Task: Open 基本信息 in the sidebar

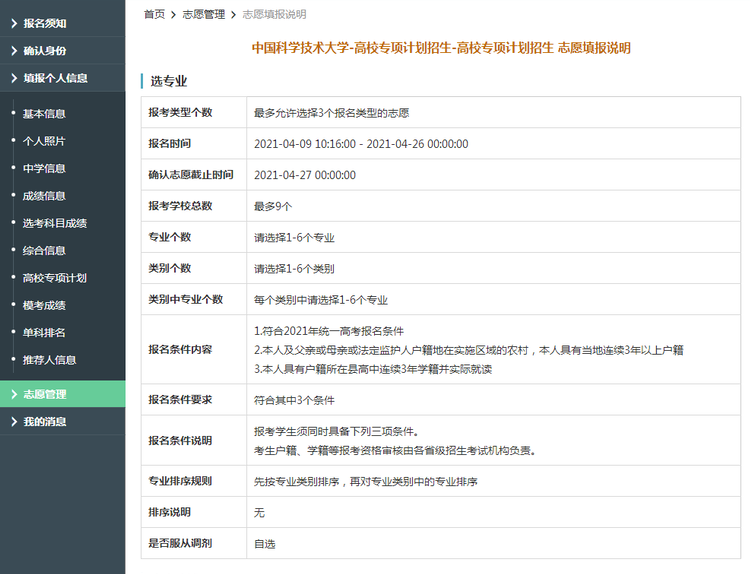Action: [x=44, y=114]
